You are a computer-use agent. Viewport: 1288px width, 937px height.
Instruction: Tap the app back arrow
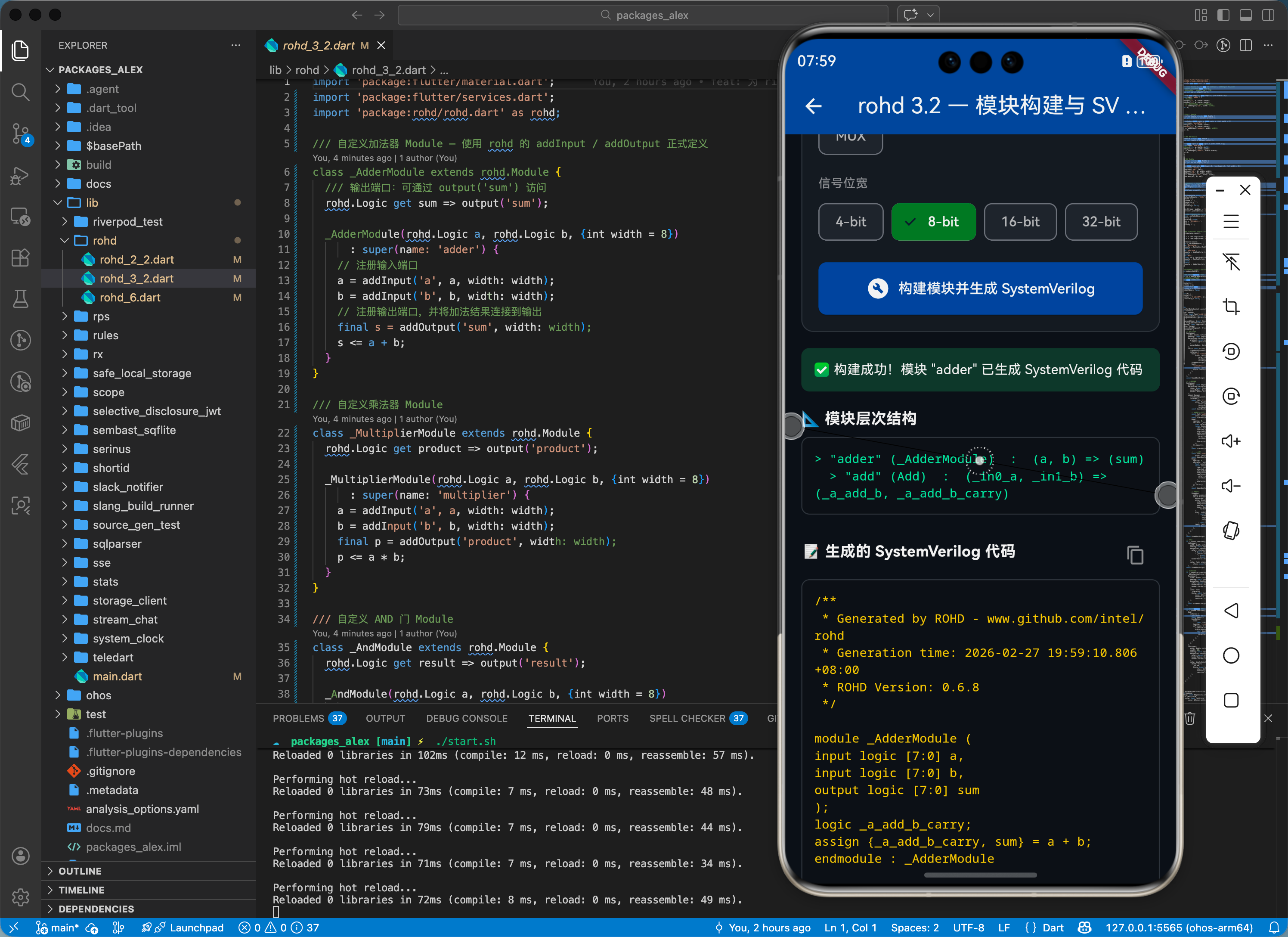pyautogui.click(x=813, y=105)
